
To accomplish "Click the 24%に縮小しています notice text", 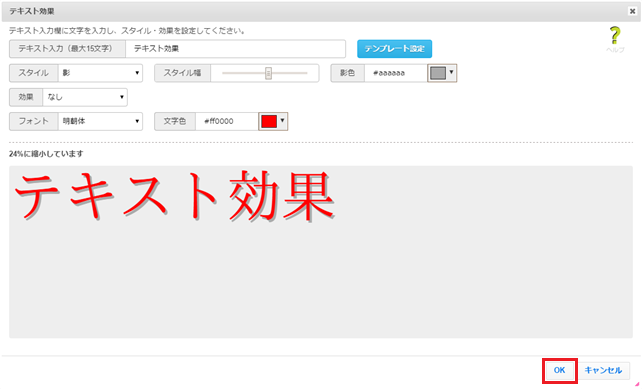I will (46, 154).
